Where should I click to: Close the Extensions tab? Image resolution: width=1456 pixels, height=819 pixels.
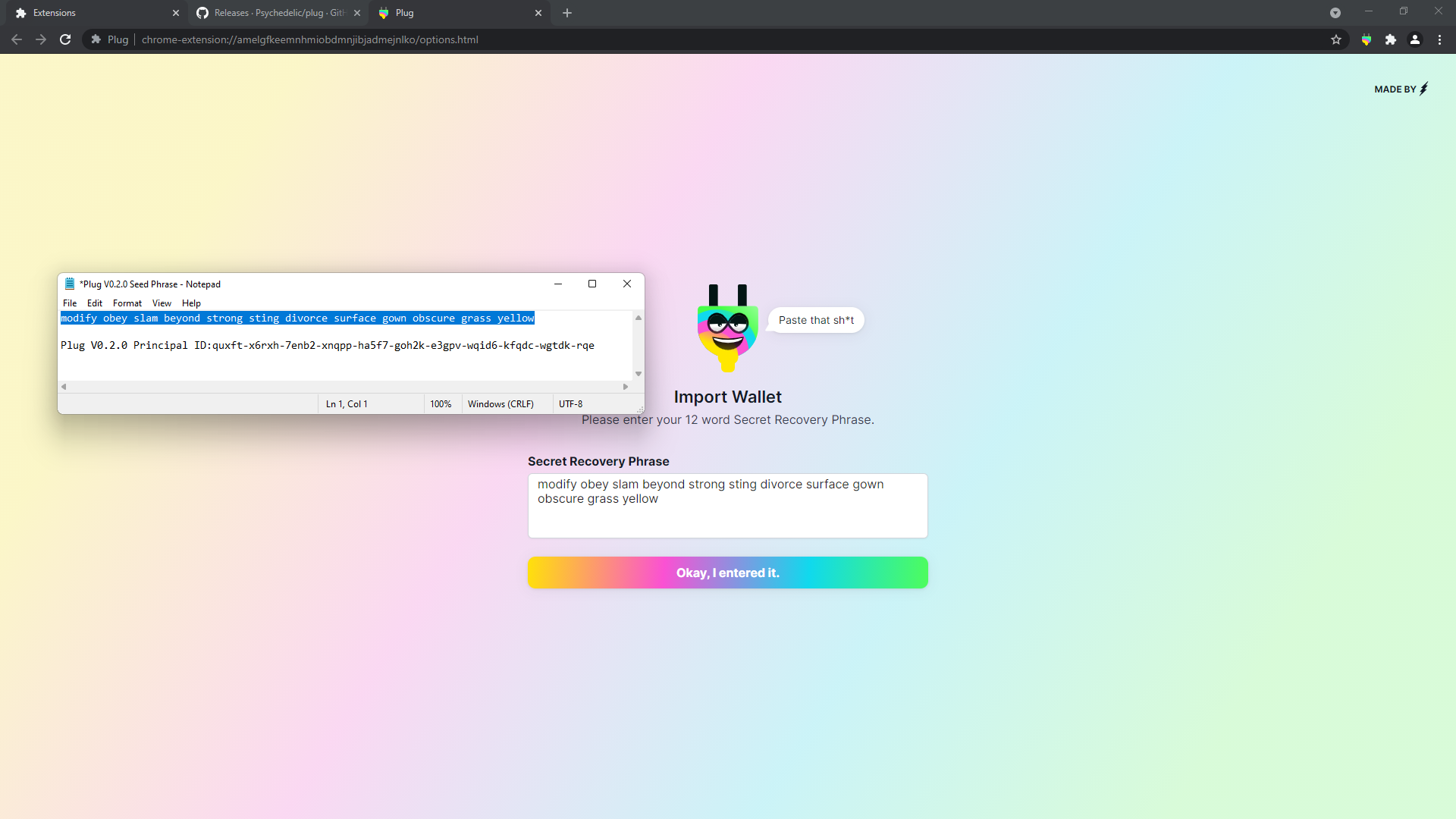click(176, 13)
